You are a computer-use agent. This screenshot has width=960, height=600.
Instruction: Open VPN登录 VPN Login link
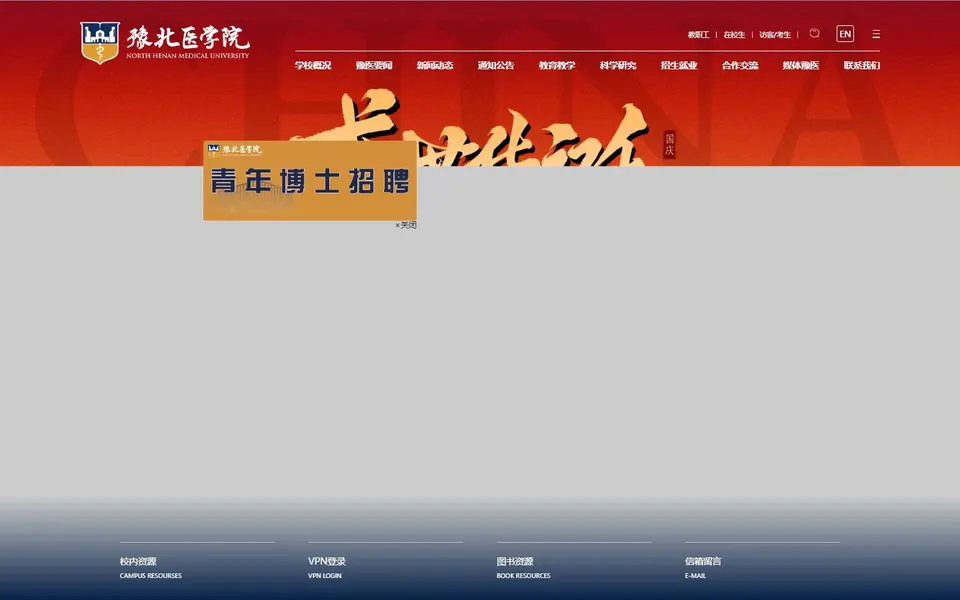[x=327, y=568]
